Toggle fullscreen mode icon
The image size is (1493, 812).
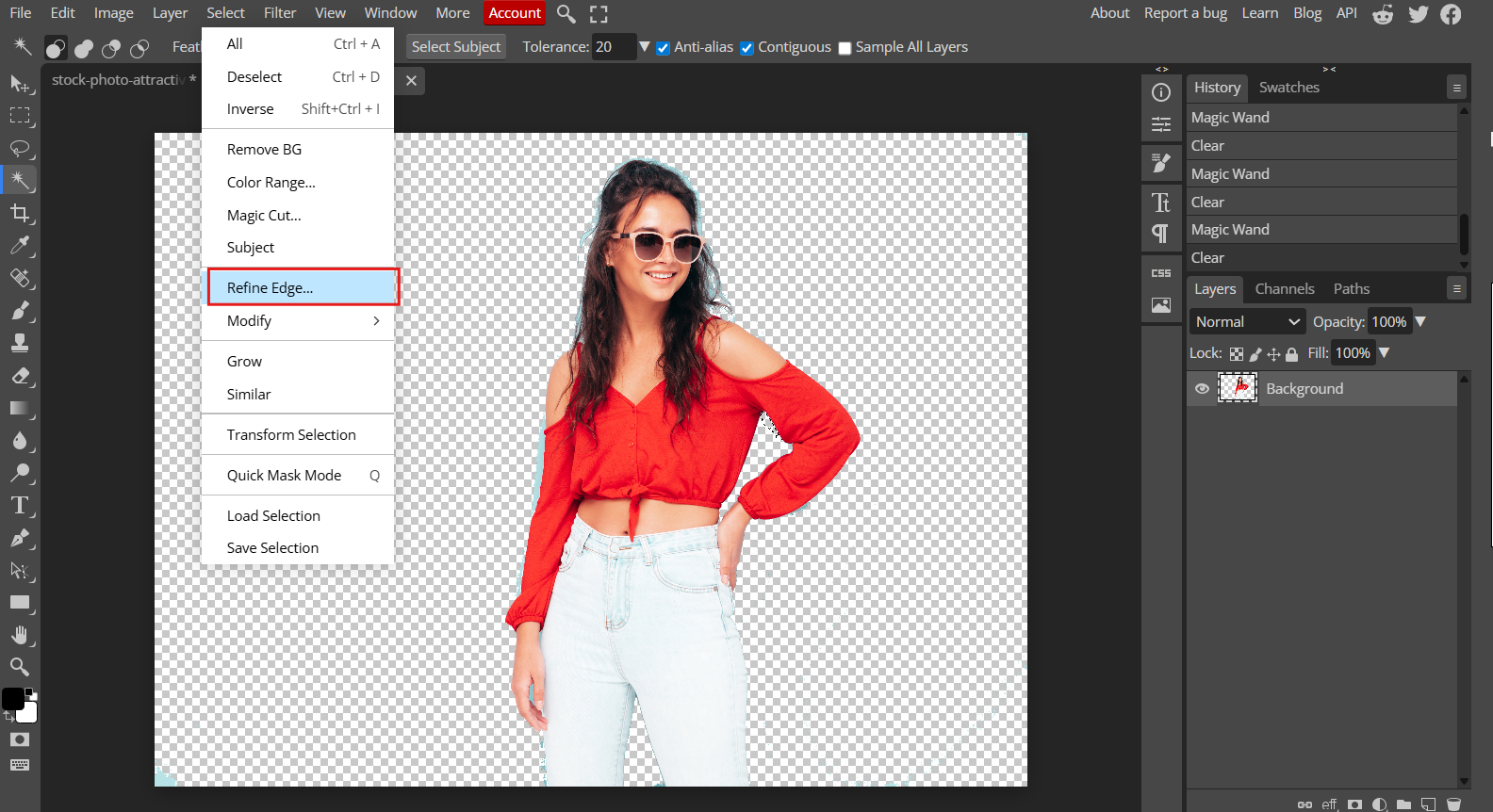(x=599, y=13)
